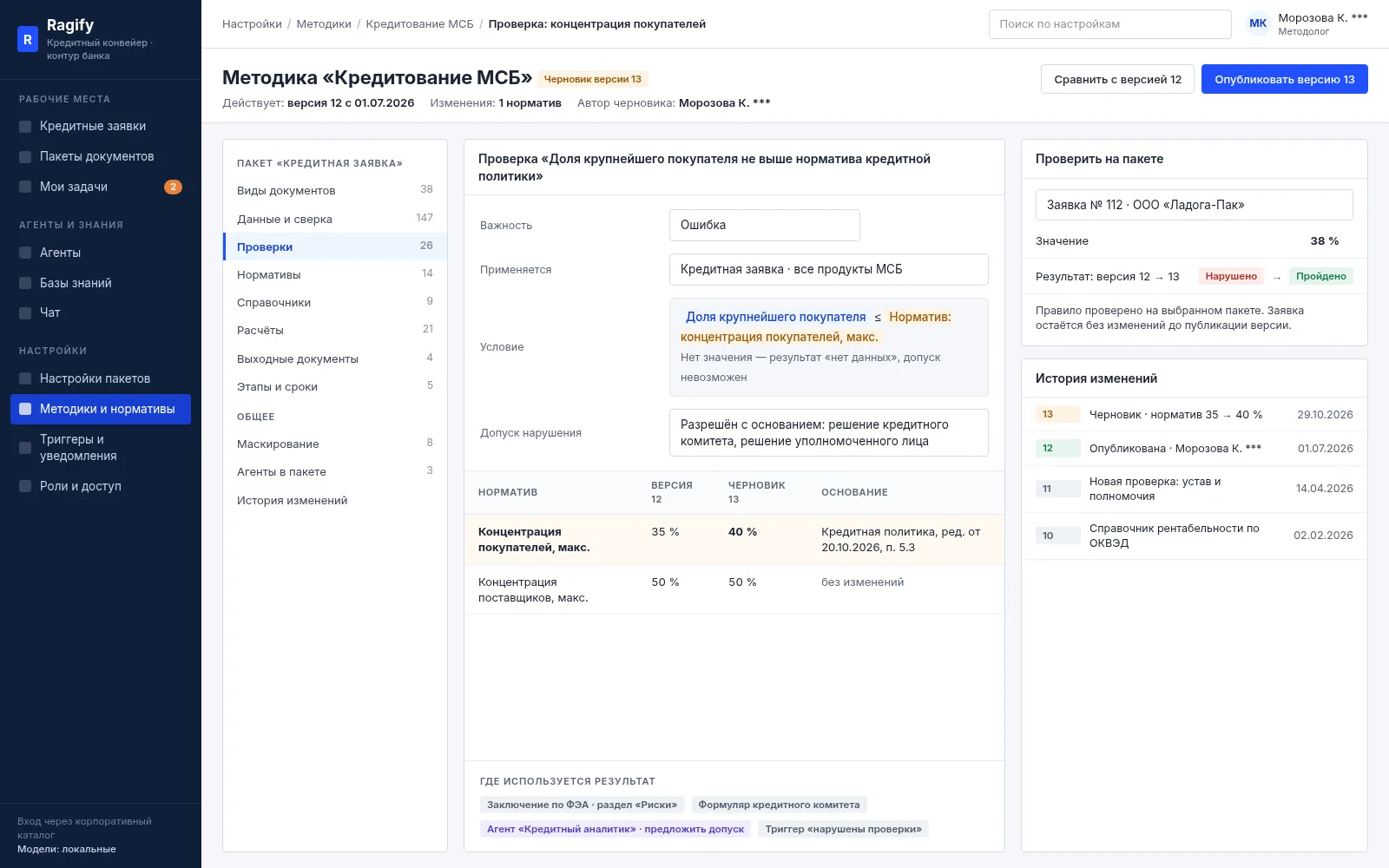Image resolution: width=1389 pixels, height=868 pixels.
Task: Click the Формуляр кредитного комитета tag
Action: [x=779, y=805]
